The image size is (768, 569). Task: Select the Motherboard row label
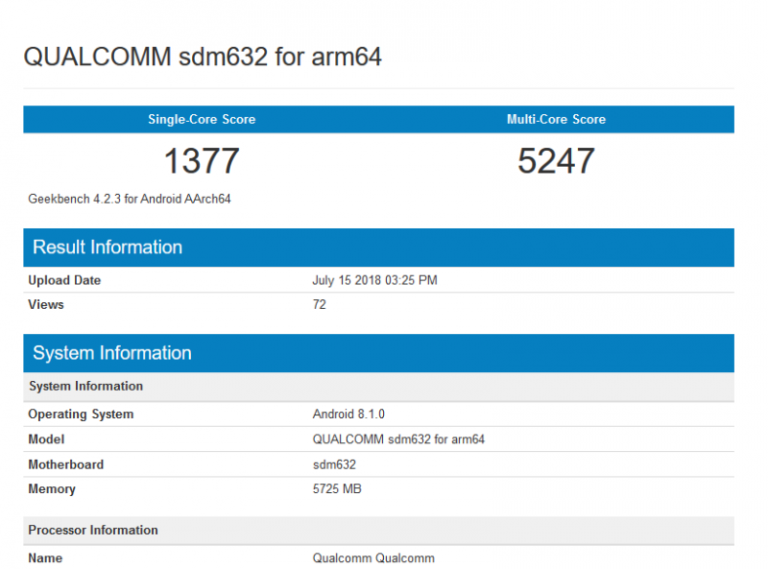(x=66, y=465)
